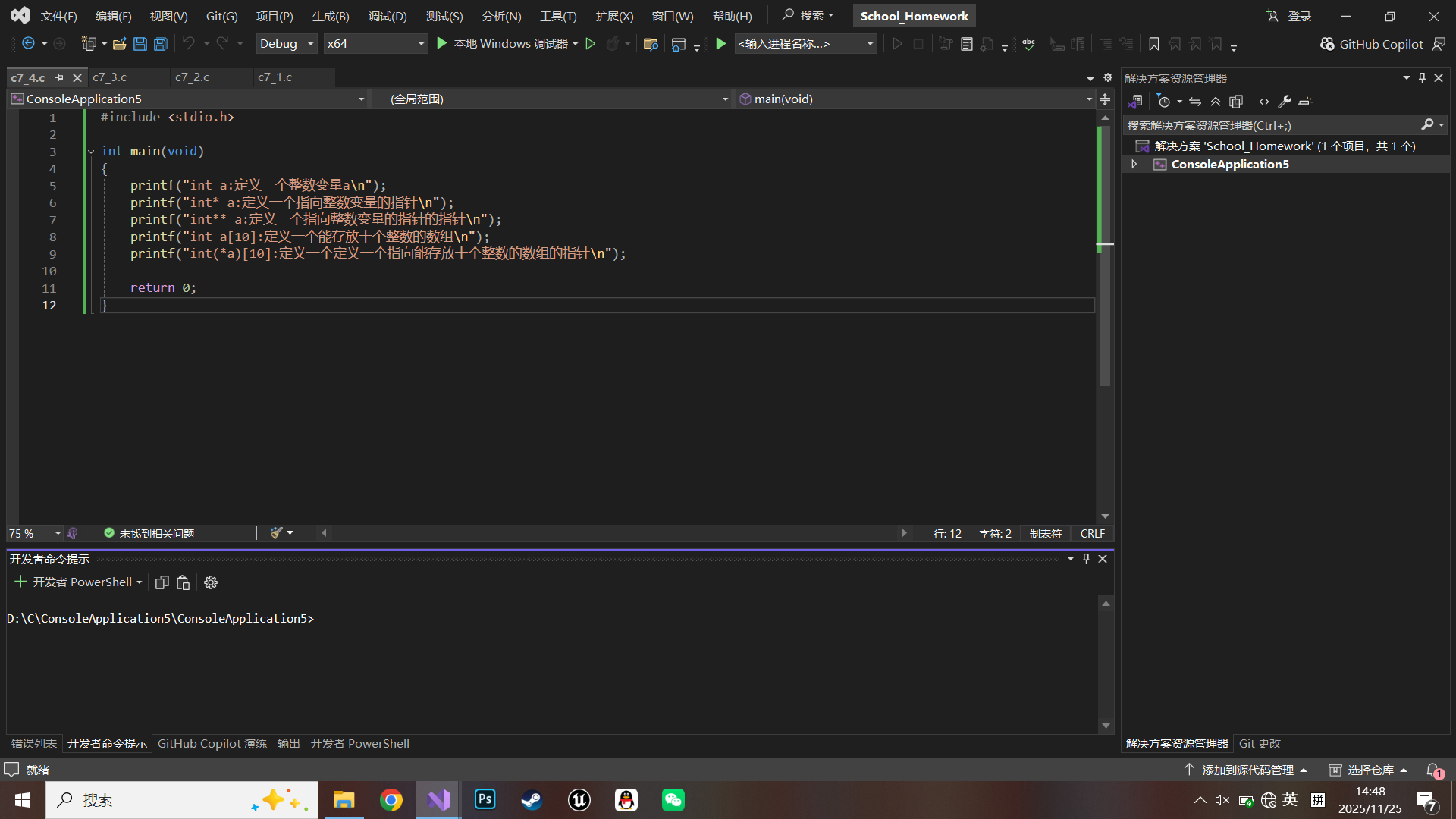
Task: Click the Open File folder icon
Action: point(119,44)
